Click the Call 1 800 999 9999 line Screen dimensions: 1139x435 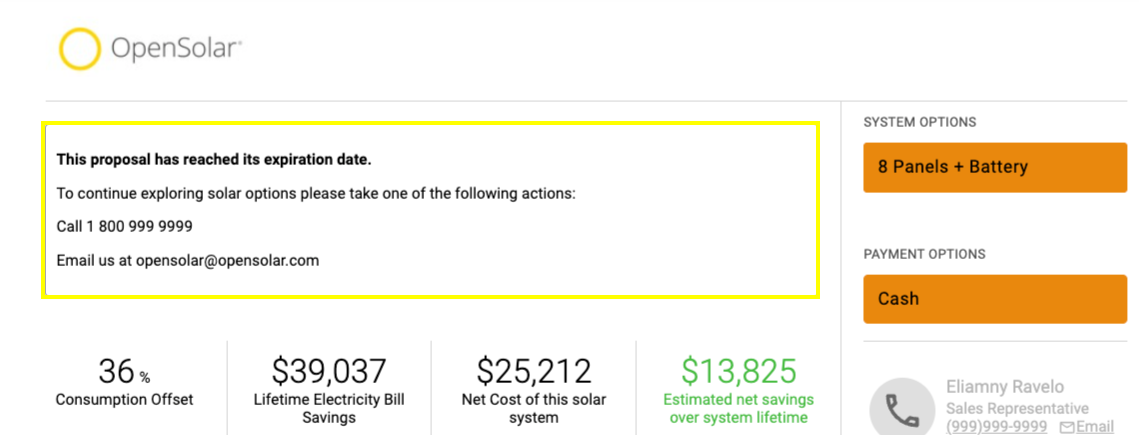[x=124, y=227]
